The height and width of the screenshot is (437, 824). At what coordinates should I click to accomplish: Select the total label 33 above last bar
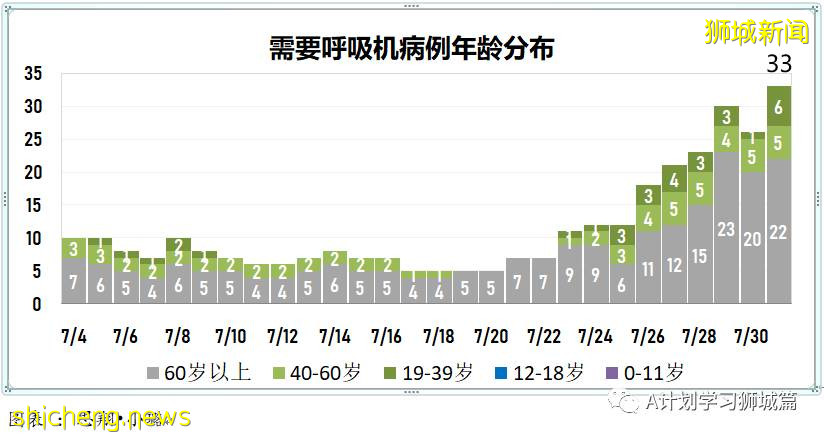[779, 64]
